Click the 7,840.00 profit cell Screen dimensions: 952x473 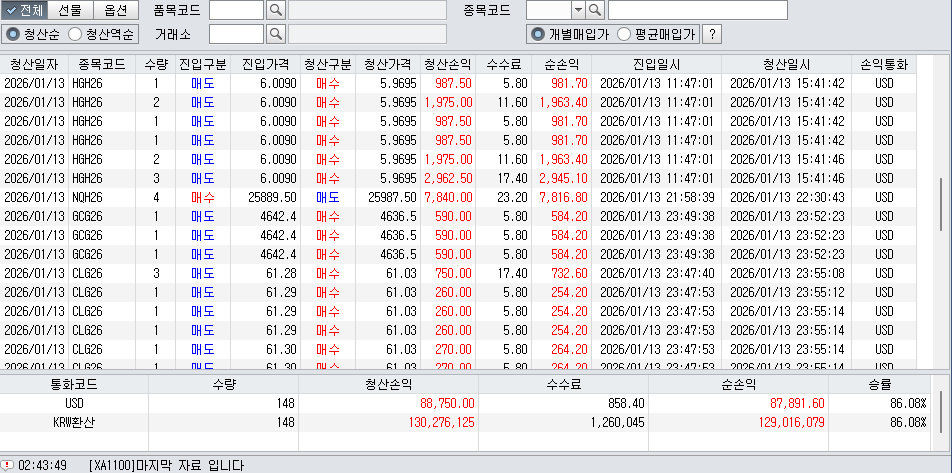tap(448, 197)
